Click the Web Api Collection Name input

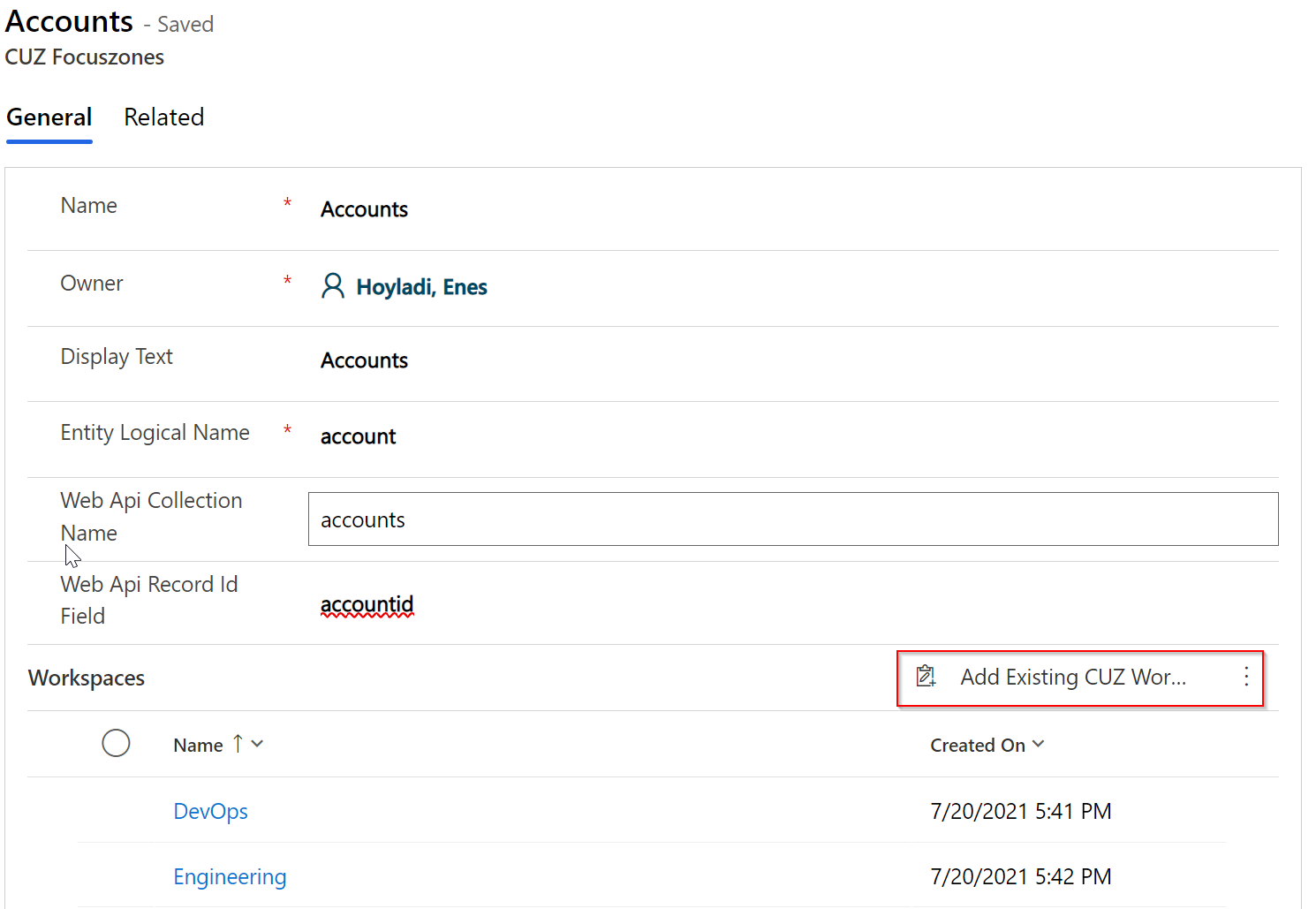tap(792, 519)
